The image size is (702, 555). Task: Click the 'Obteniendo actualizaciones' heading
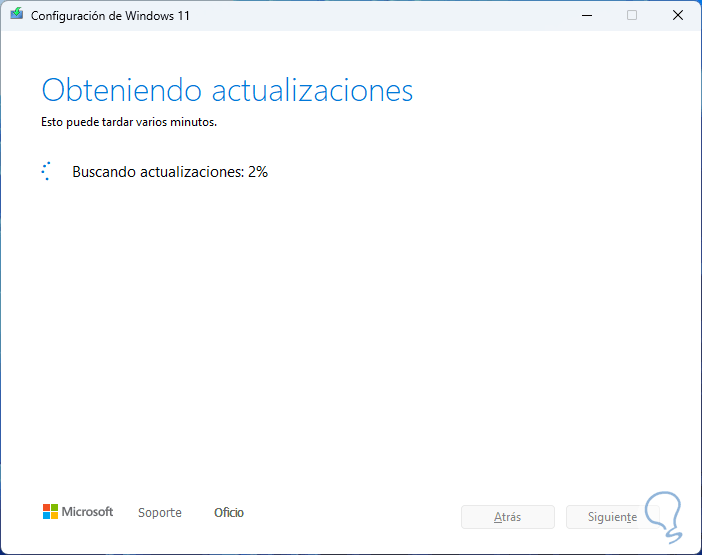coord(227,90)
